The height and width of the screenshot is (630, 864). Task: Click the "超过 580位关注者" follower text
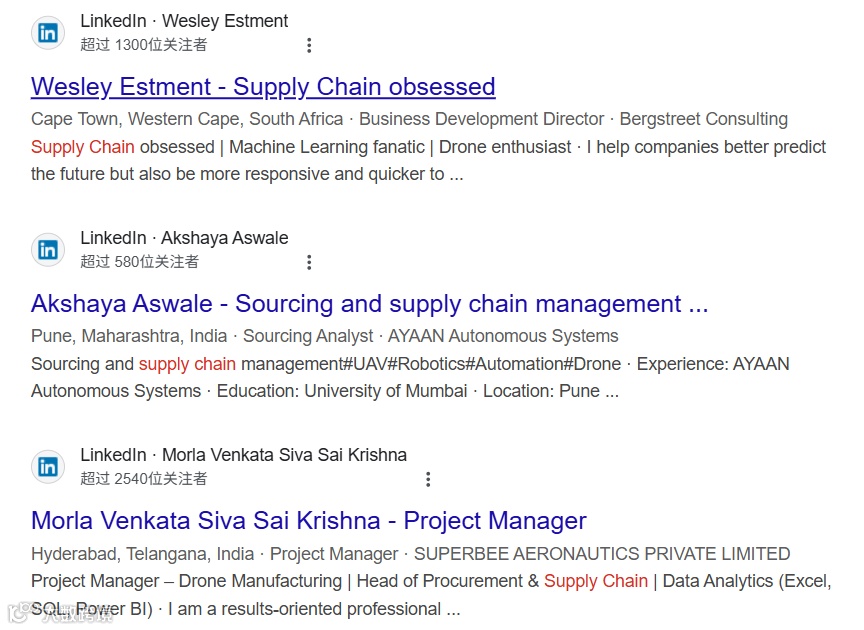140,262
